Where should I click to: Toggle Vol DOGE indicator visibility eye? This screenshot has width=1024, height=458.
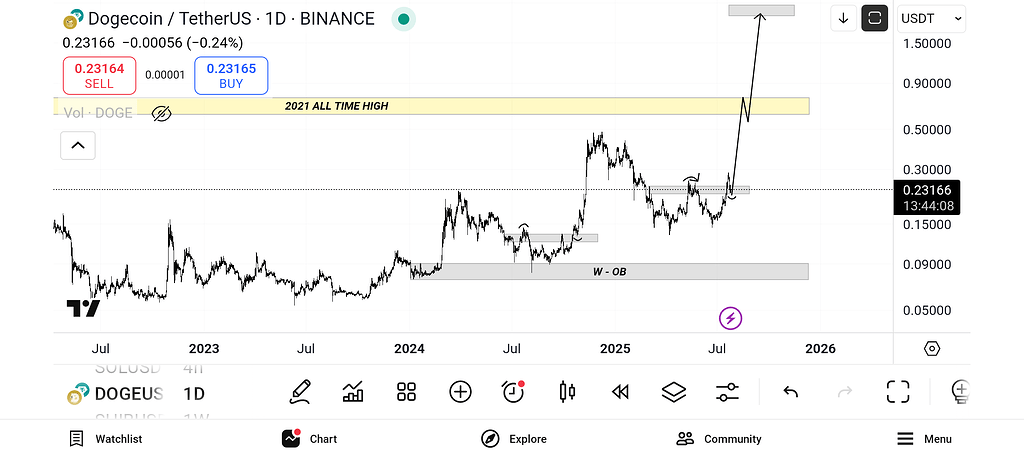(x=161, y=114)
